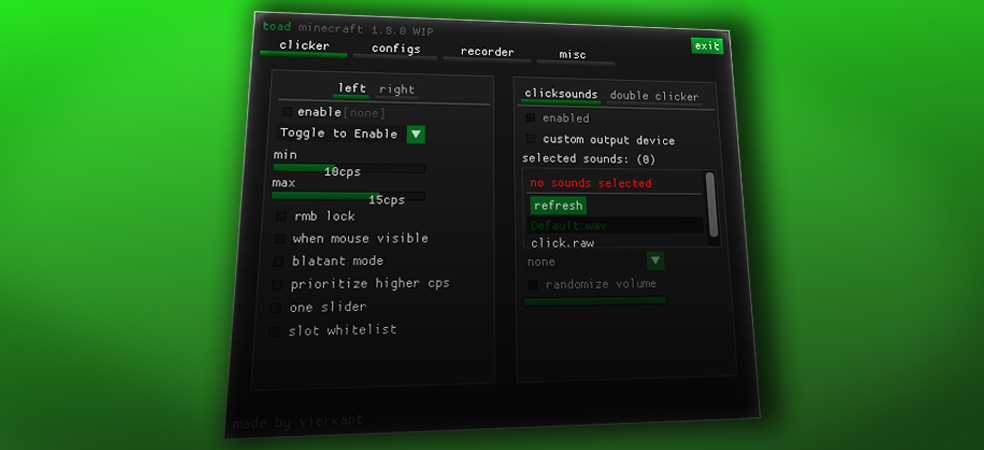
Task: Turn on blatant mode
Action: coord(279,262)
